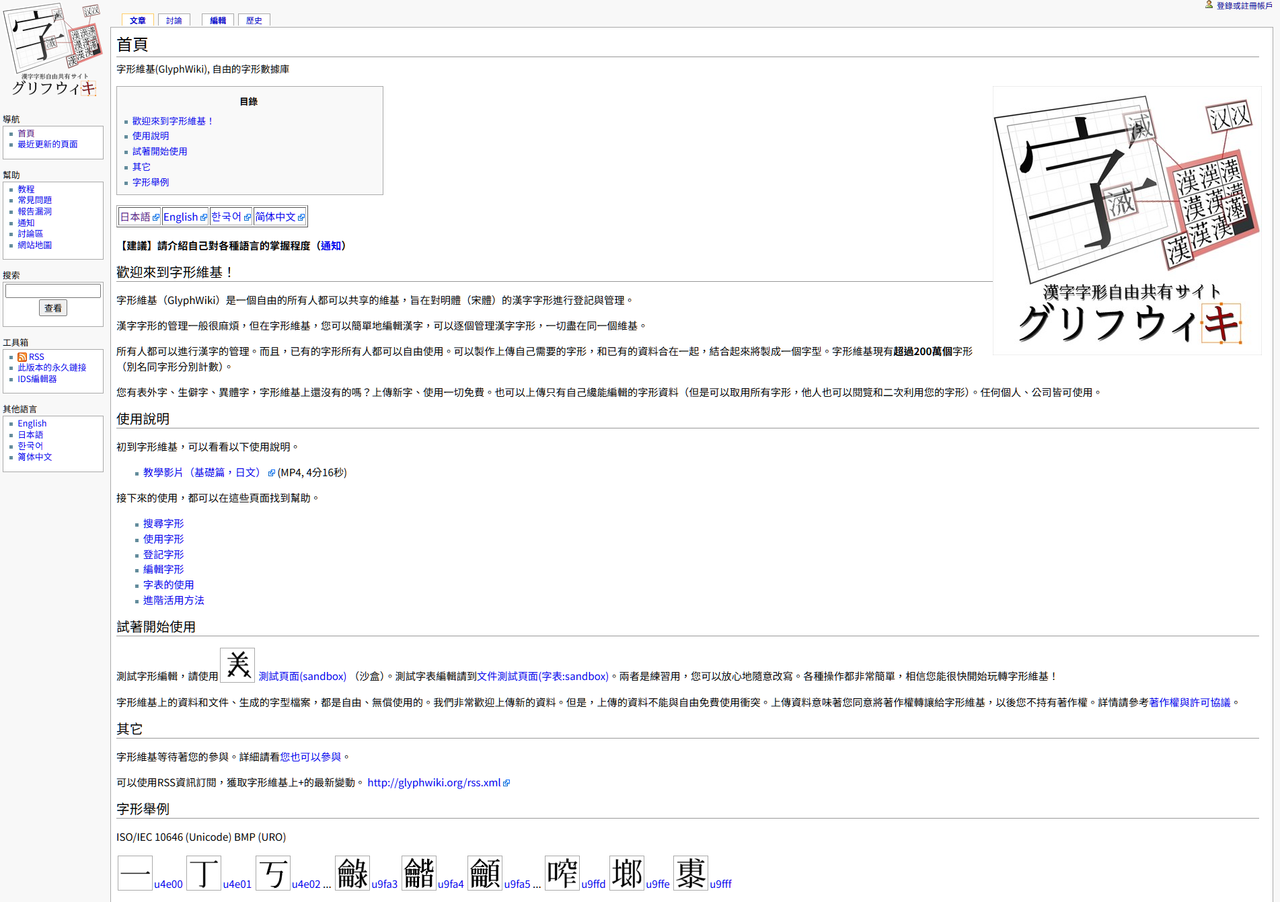Open http://glyphwiki.org/rss.xml link

point(438,783)
